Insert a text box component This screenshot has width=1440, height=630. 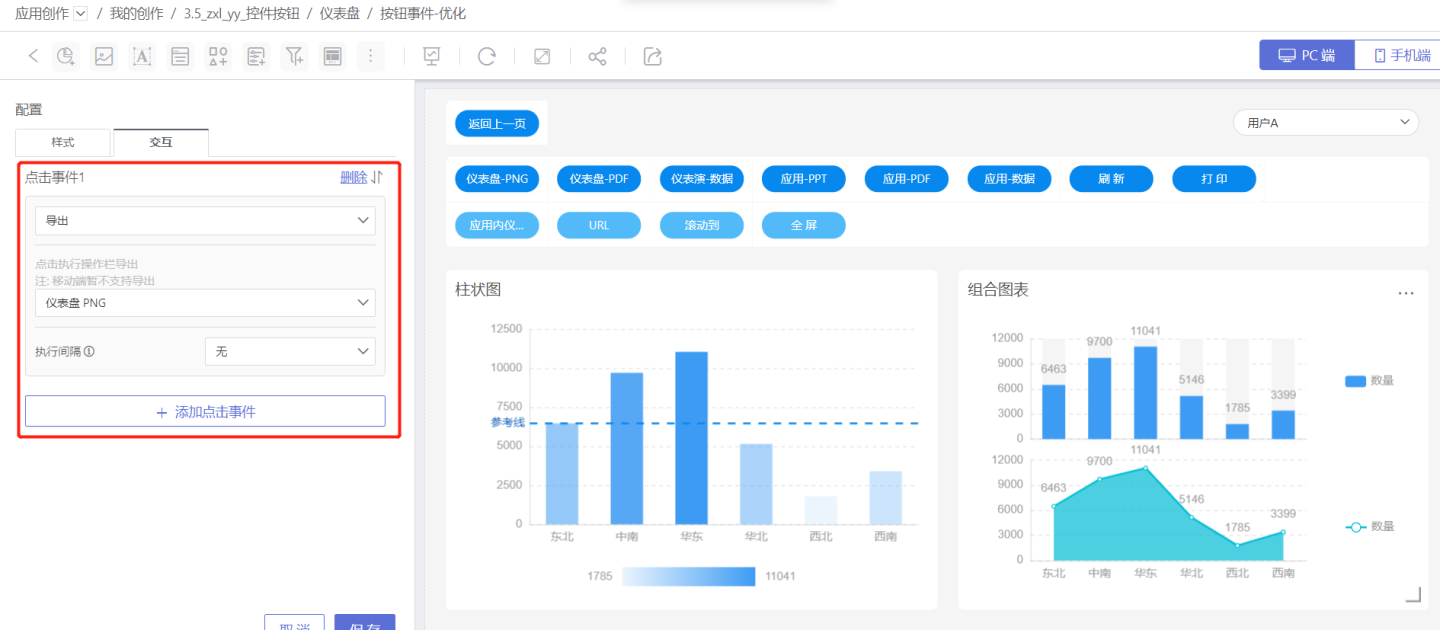(142, 56)
